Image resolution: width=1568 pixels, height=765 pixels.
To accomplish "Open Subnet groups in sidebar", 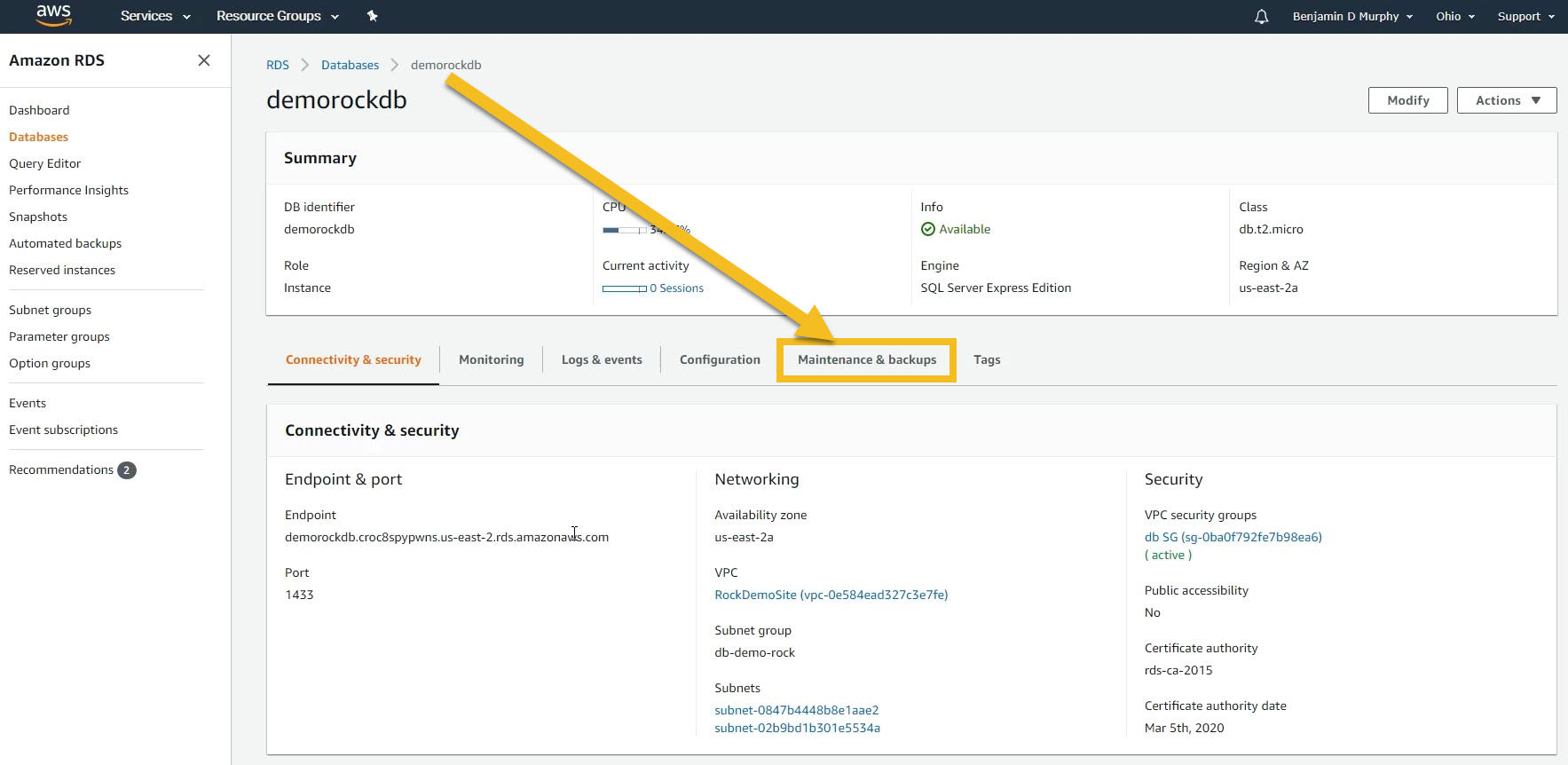I will [50, 310].
